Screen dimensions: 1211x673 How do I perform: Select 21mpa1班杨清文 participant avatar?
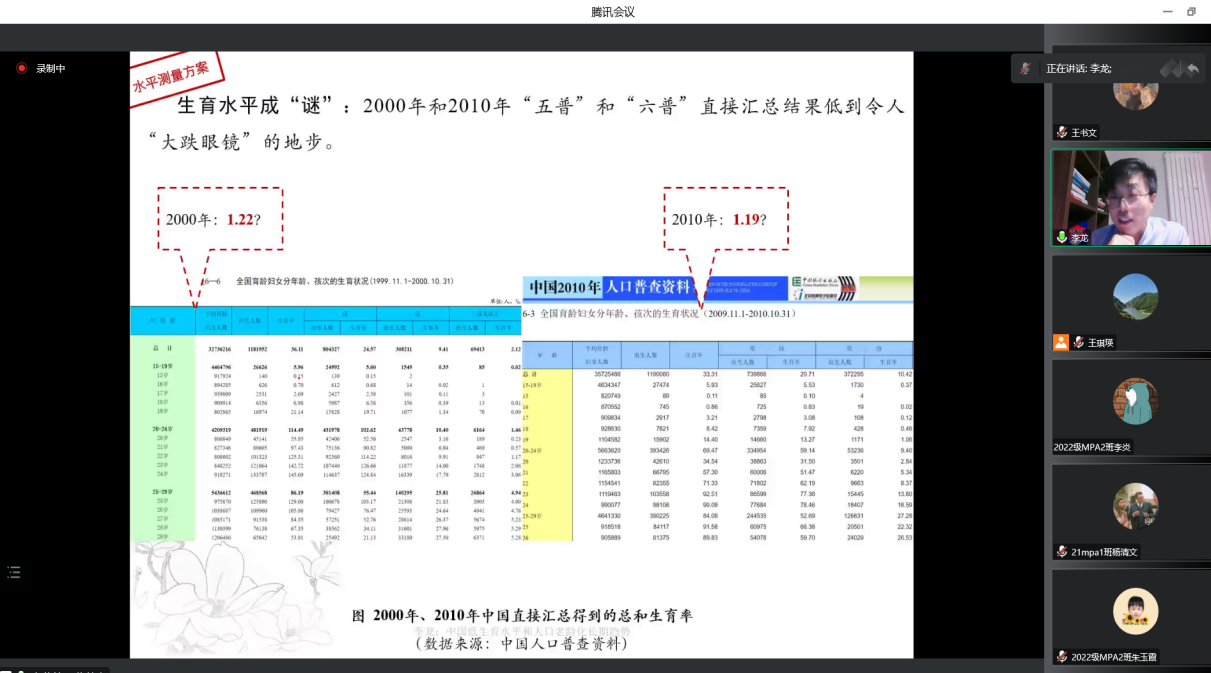click(x=1135, y=506)
